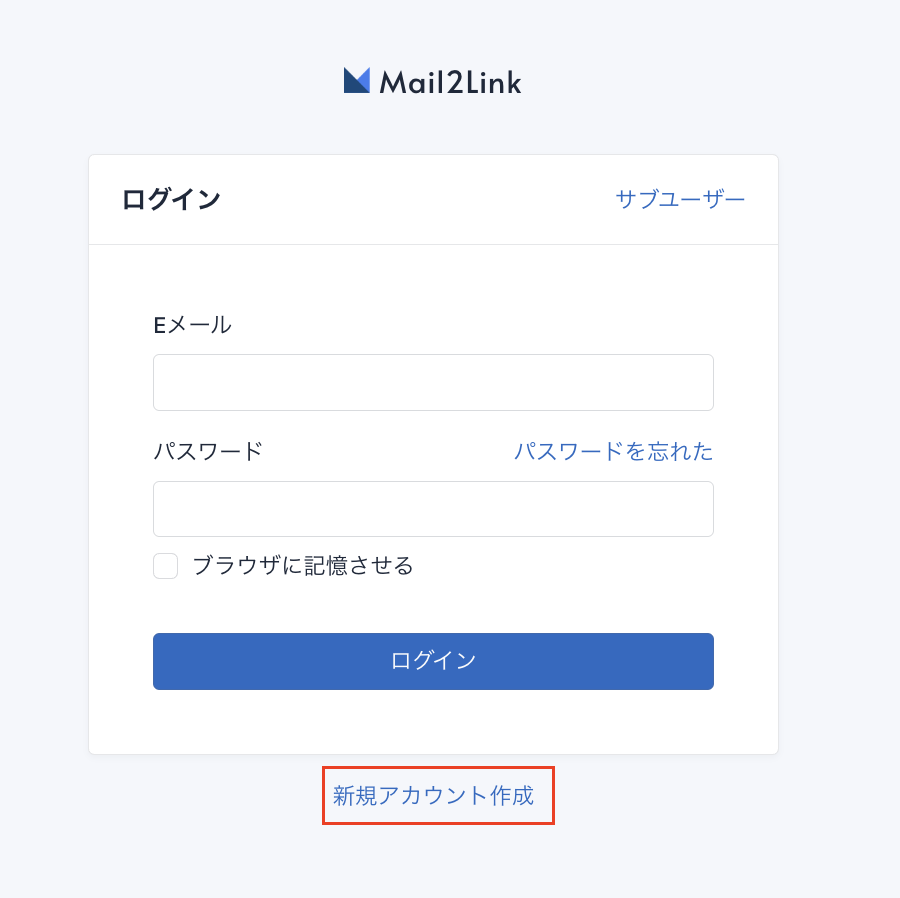Focus the Eメール input field
900x898 pixels.
(x=433, y=382)
